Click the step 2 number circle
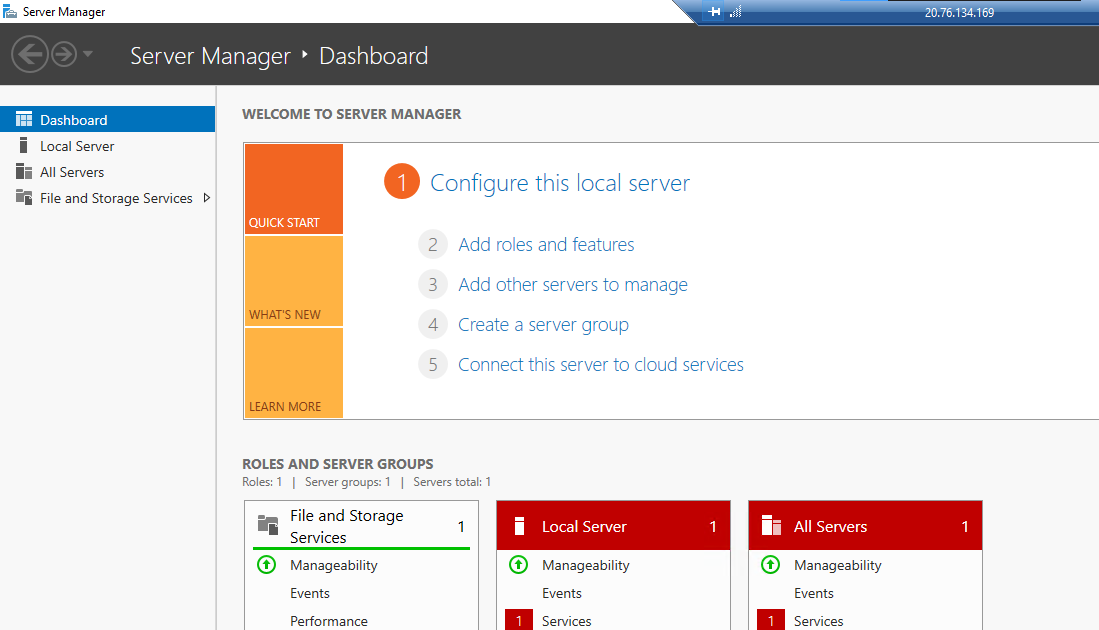Screen dimensions: 1099x630 432,244
